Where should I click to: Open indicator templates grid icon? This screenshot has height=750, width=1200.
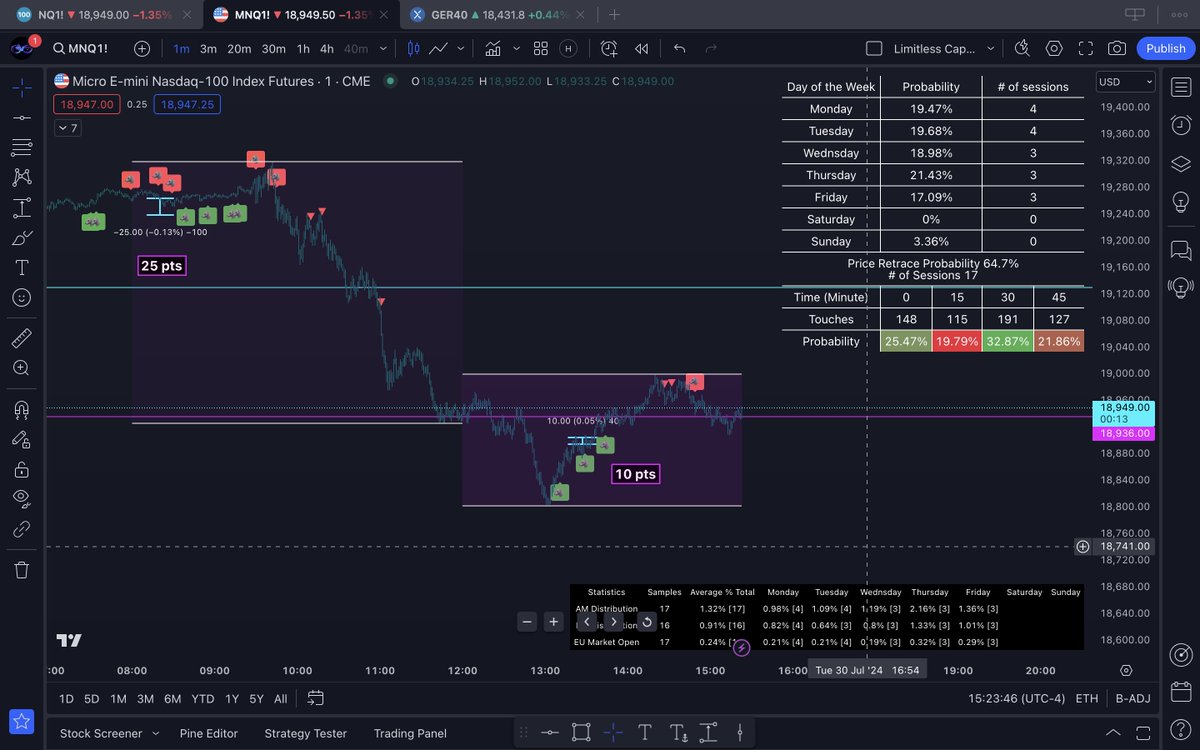(541, 48)
